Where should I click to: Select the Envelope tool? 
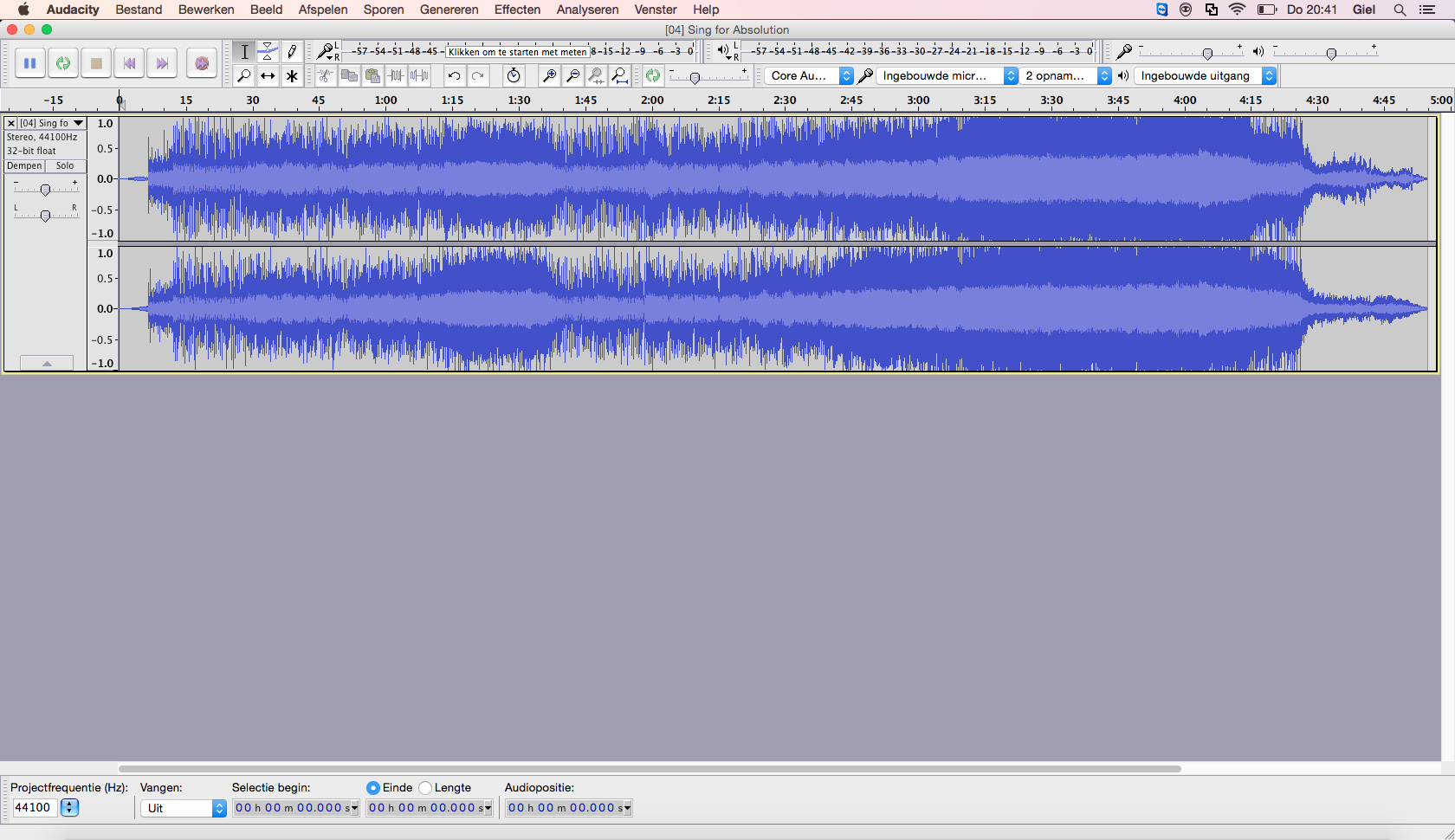(268, 51)
